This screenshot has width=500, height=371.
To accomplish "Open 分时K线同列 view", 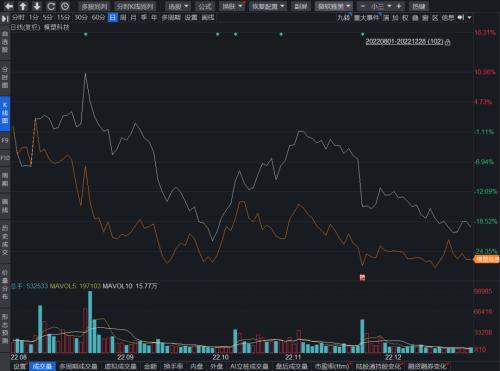I will [135, 6].
